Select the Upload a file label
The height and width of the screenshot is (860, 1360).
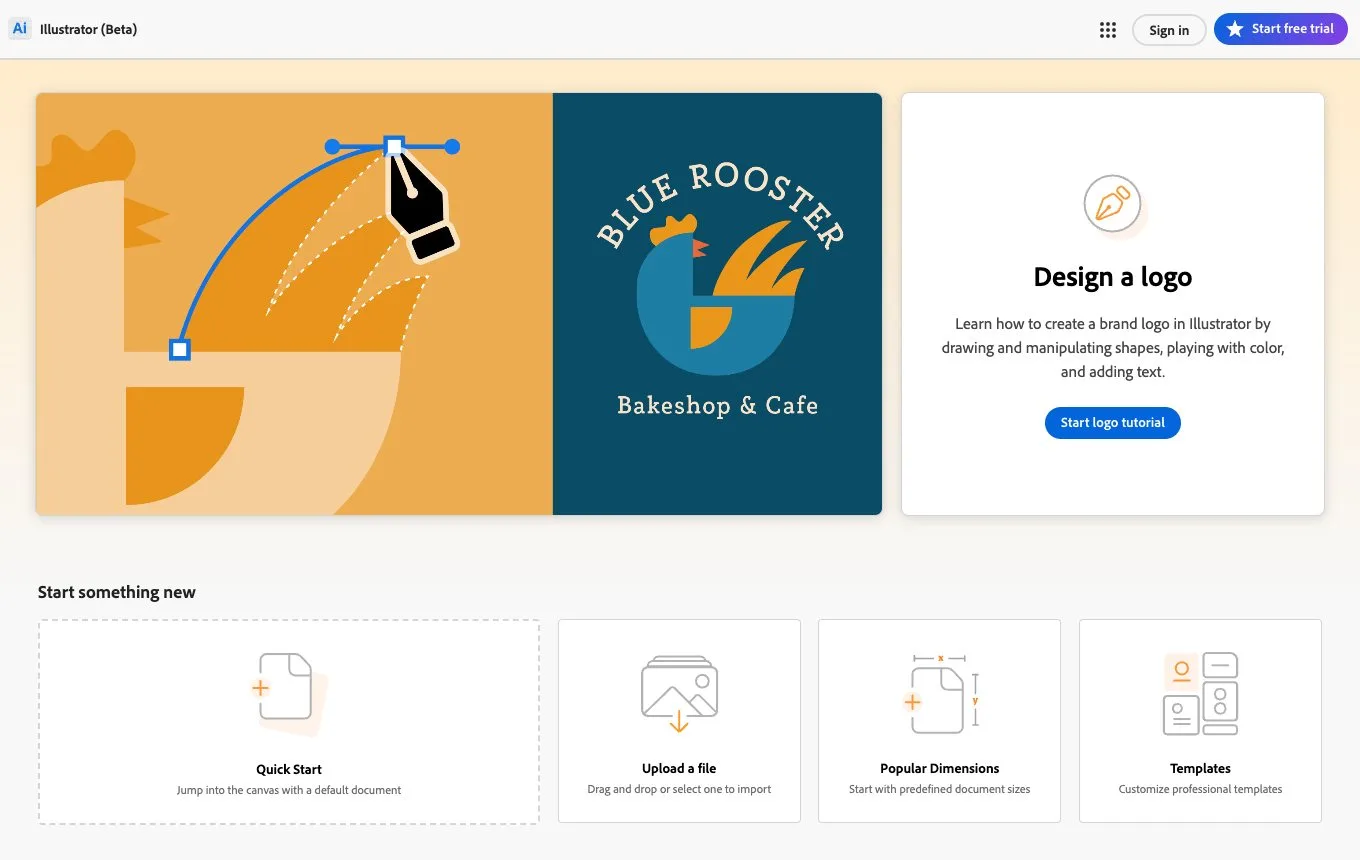(x=679, y=768)
